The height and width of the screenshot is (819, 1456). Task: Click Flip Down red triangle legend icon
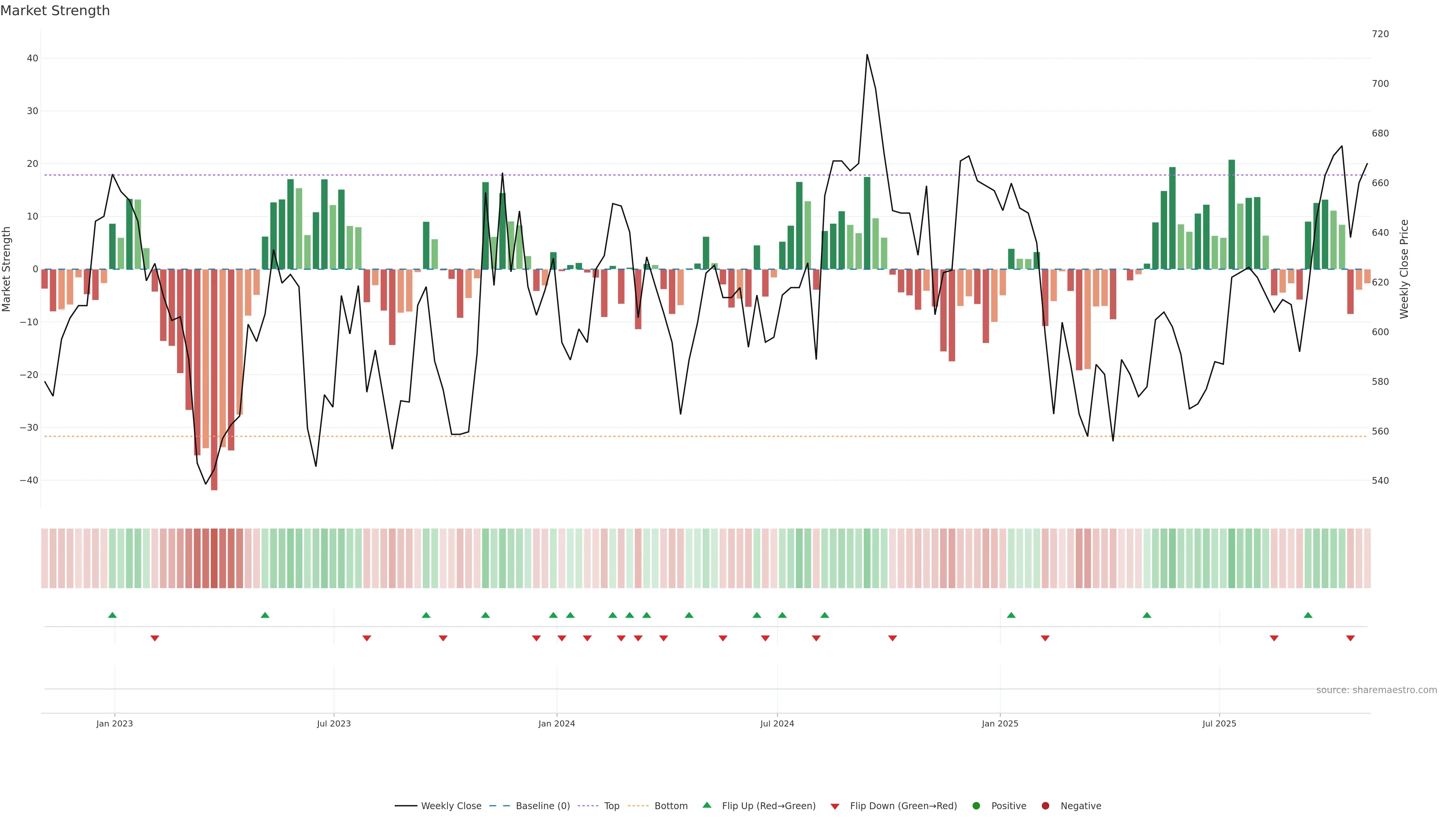tap(835, 806)
